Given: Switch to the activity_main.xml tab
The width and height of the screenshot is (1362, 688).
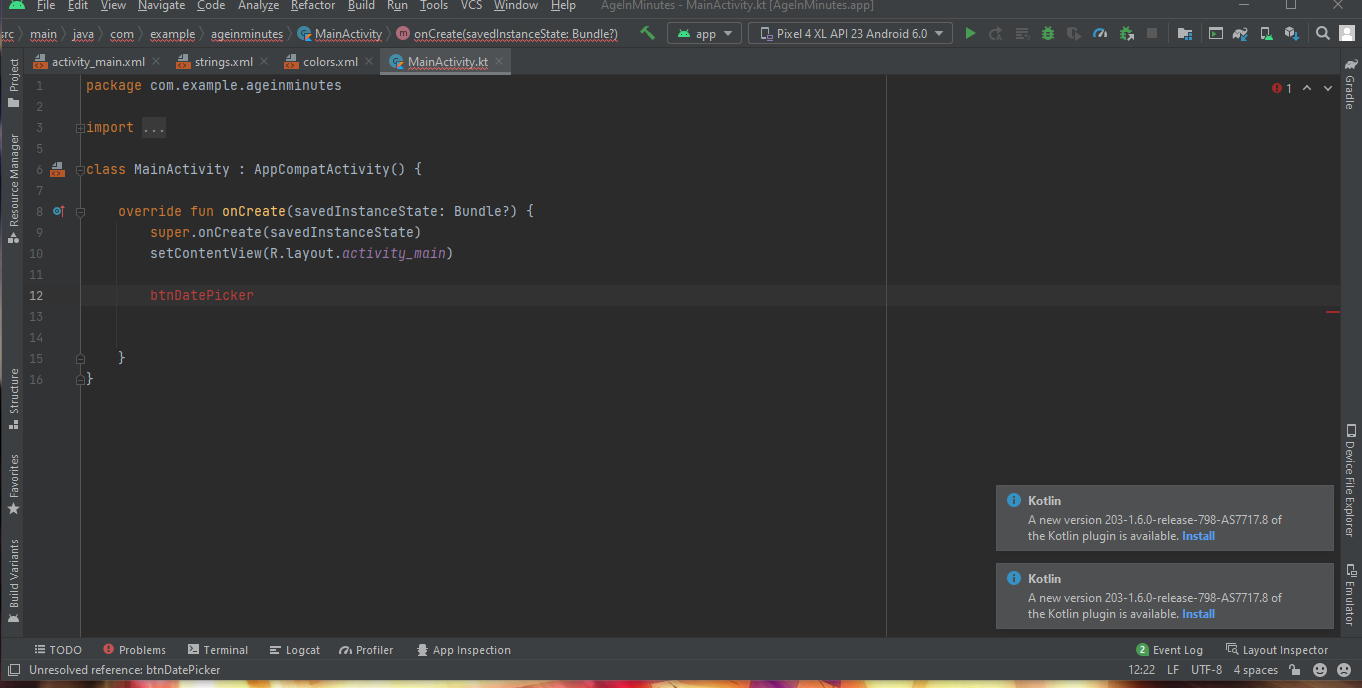Looking at the screenshot, I should click(x=98, y=62).
